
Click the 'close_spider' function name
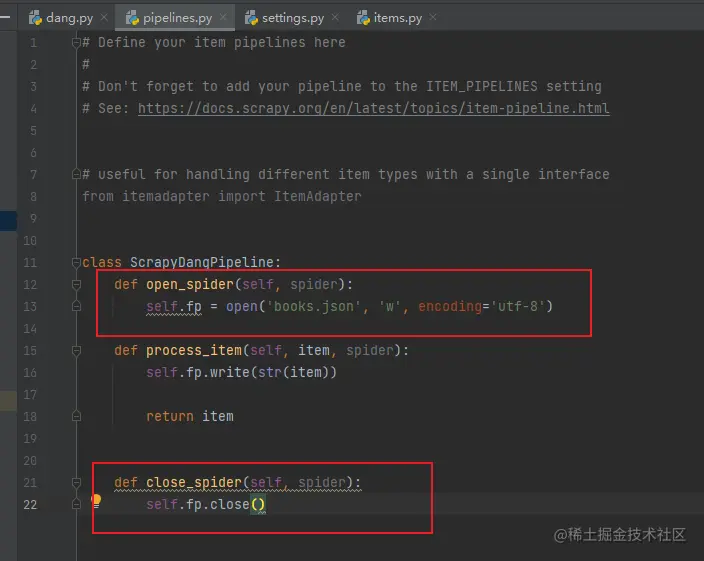(194, 482)
